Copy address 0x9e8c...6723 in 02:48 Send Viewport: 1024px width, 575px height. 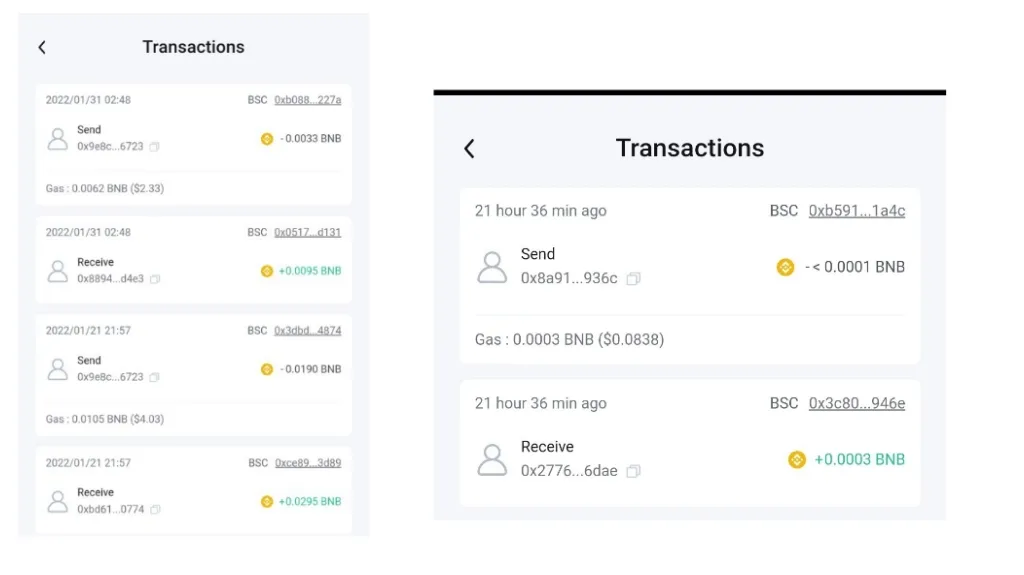click(154, 146)
